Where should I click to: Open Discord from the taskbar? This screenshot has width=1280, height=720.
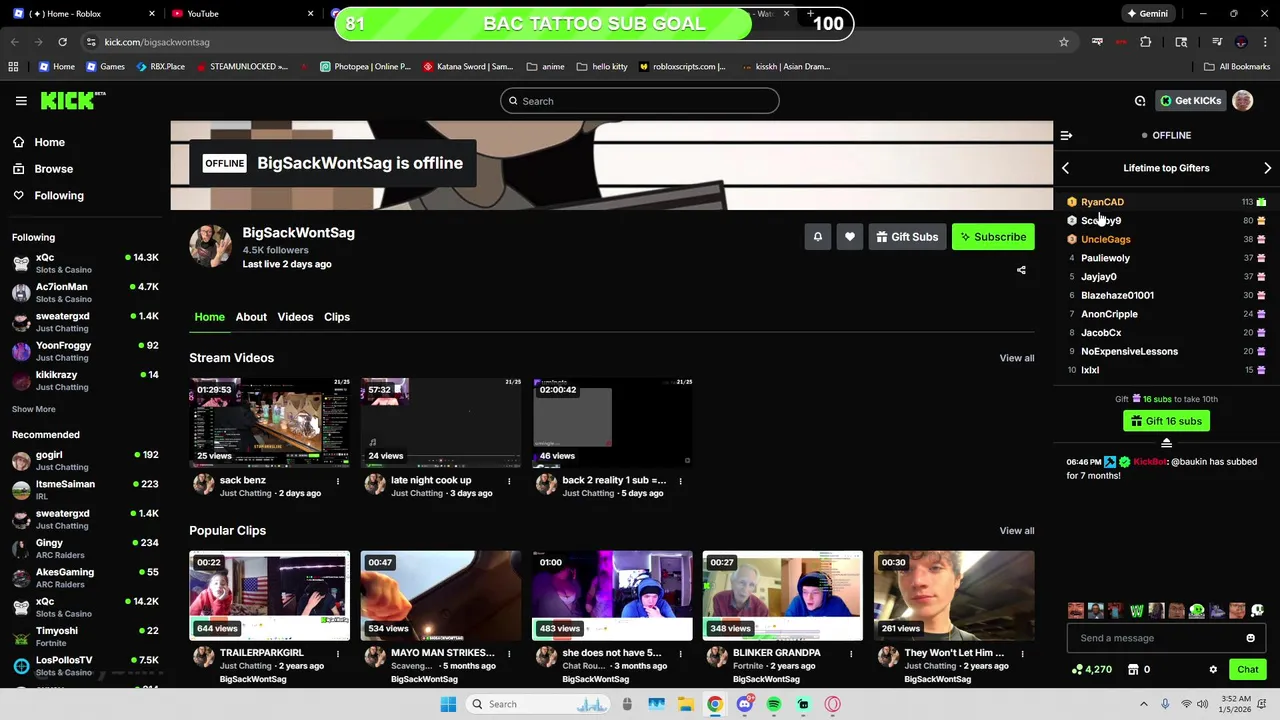click(744, 704)
